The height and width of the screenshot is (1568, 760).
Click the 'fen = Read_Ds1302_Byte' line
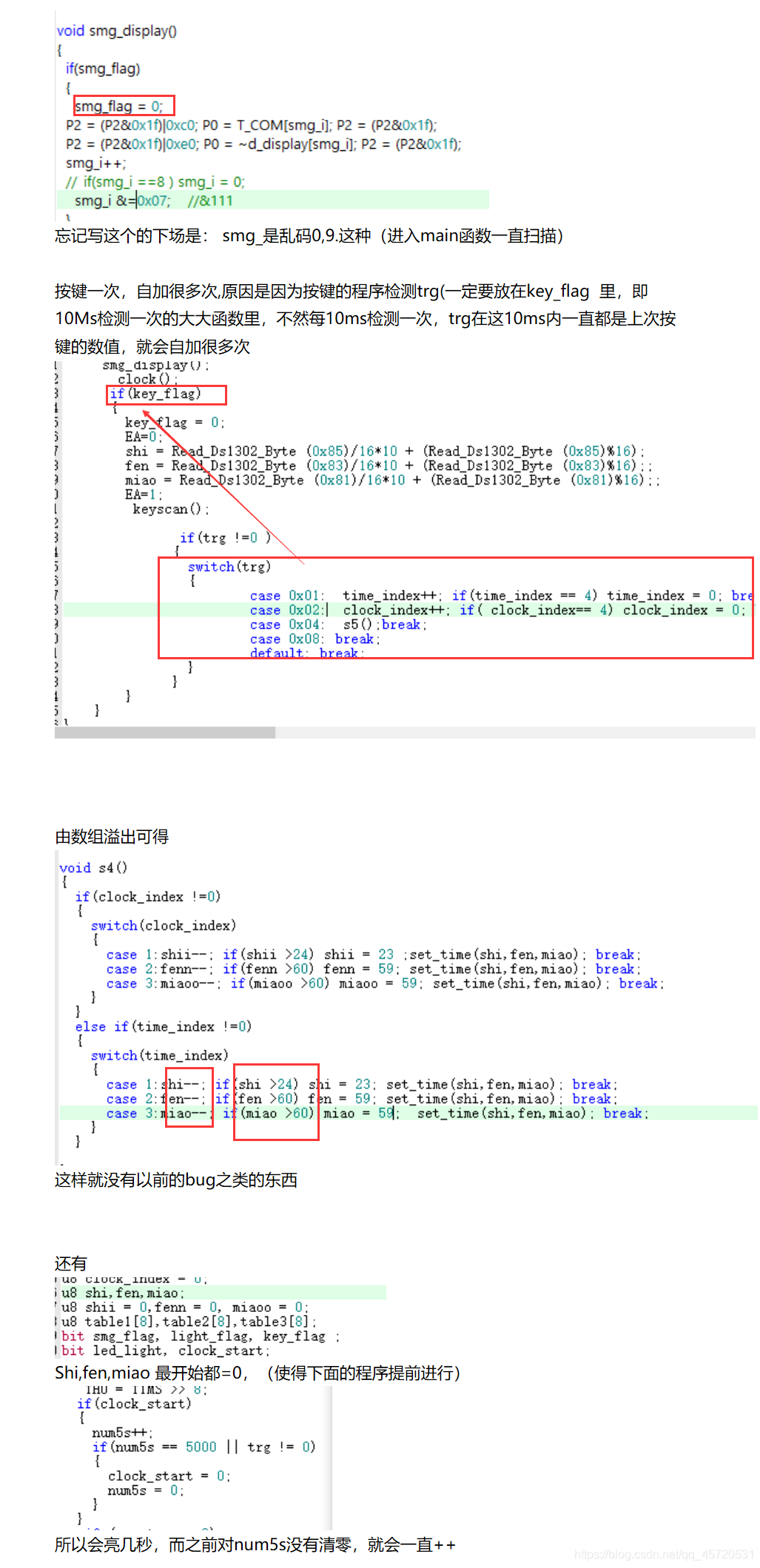pos(389,465)
